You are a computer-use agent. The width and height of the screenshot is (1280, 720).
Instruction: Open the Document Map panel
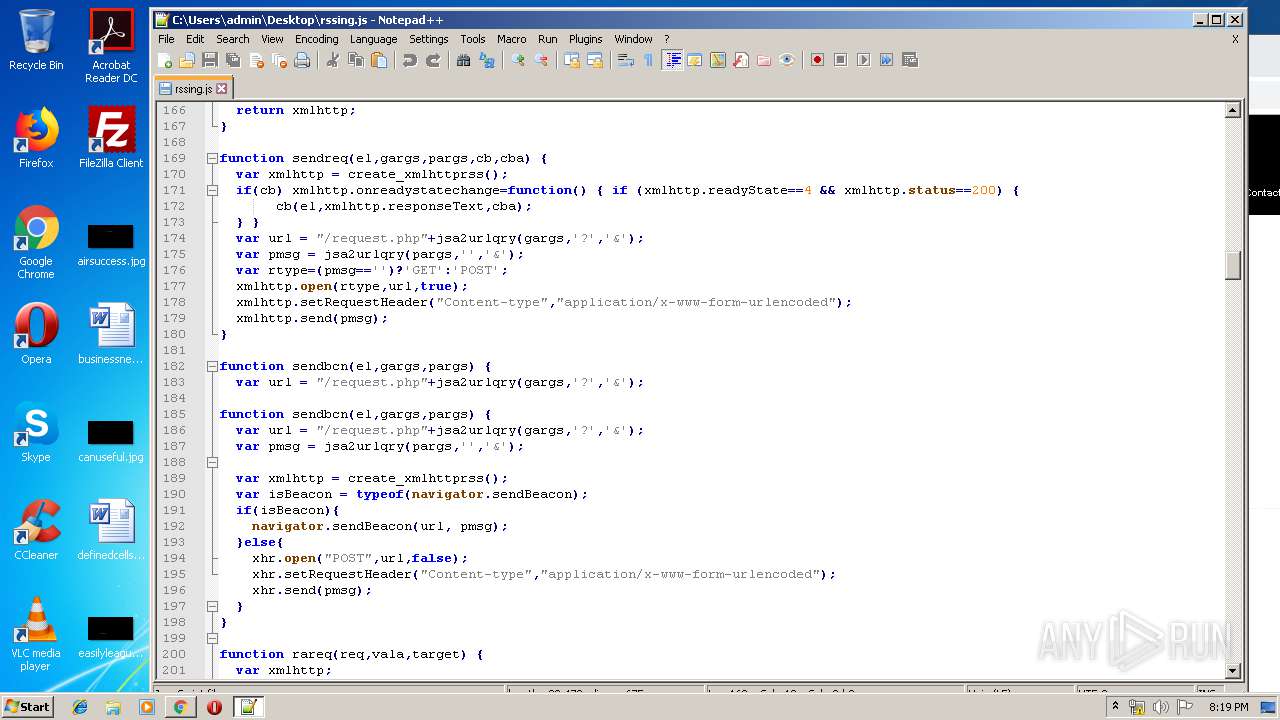718,60
